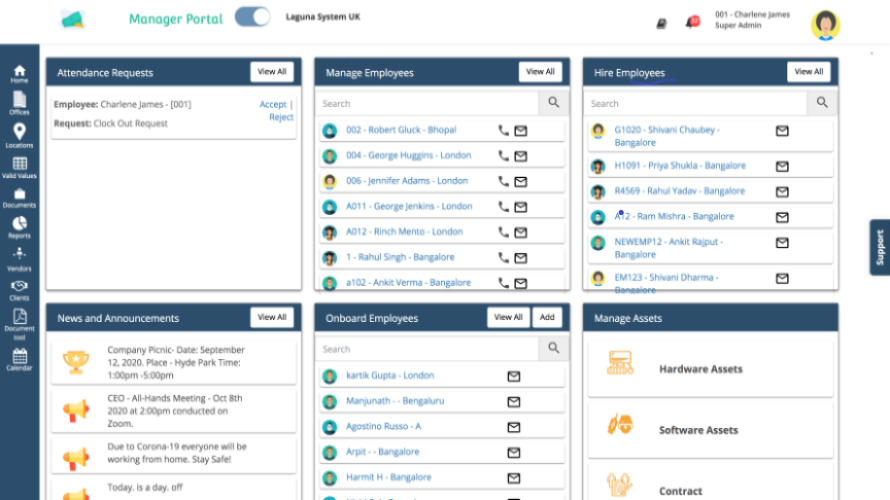Accept Charlene James clock out request
890x500 pixels.
pos(273,104)
